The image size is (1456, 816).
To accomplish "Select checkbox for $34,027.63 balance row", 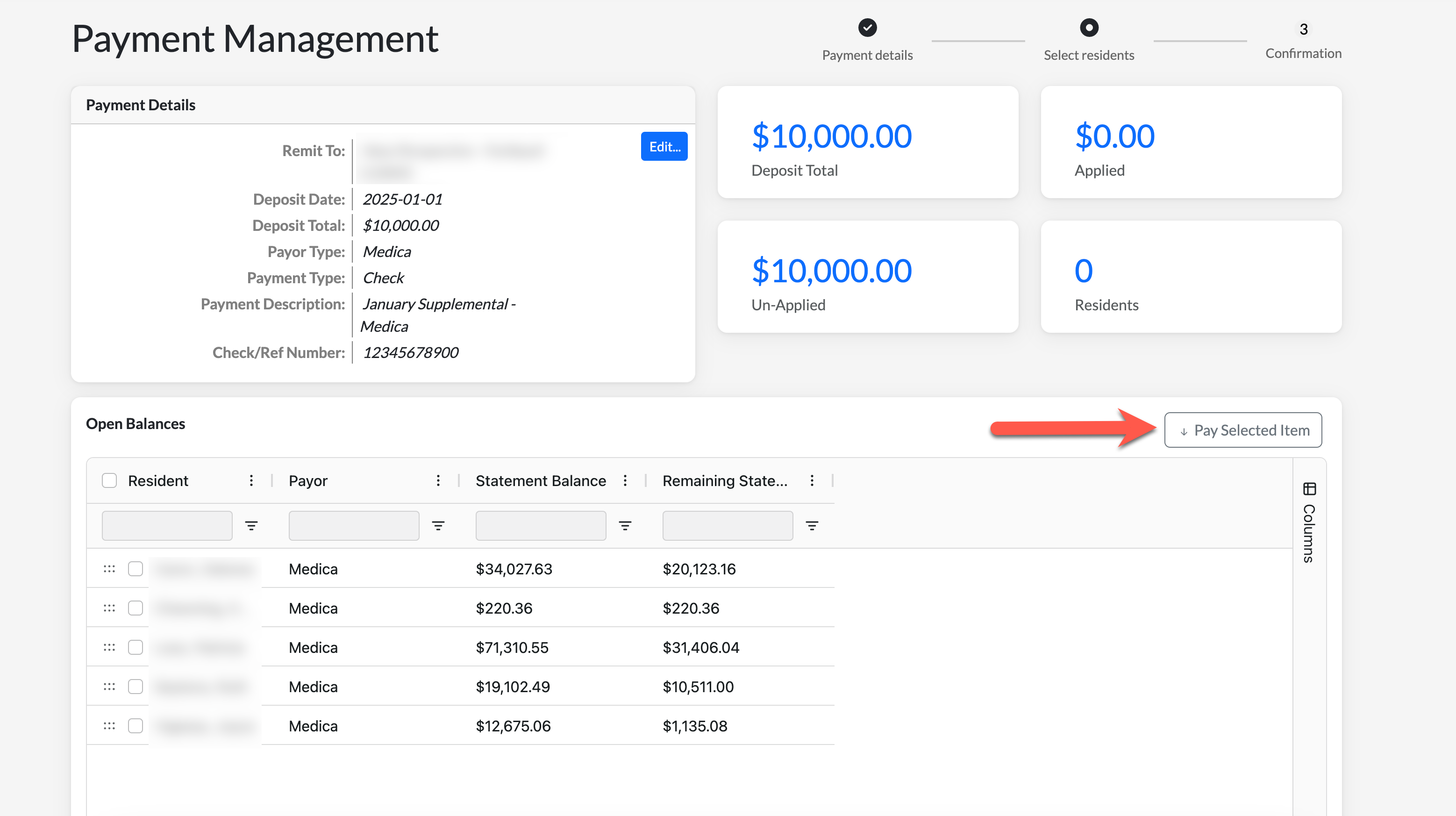I will (x=135, y=569).
